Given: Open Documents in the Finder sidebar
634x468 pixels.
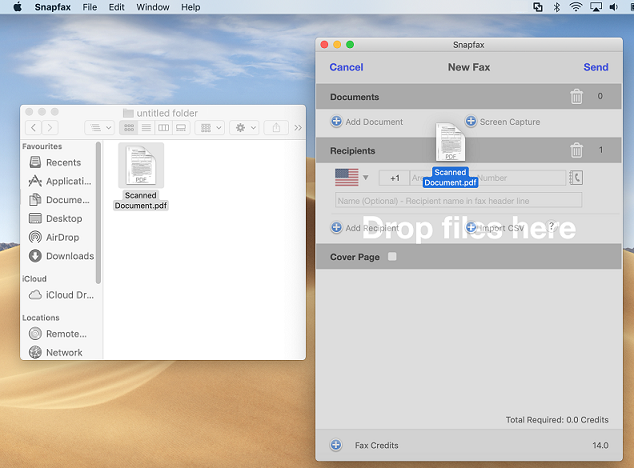Looking at the screenshot, I should pos(59,200).
